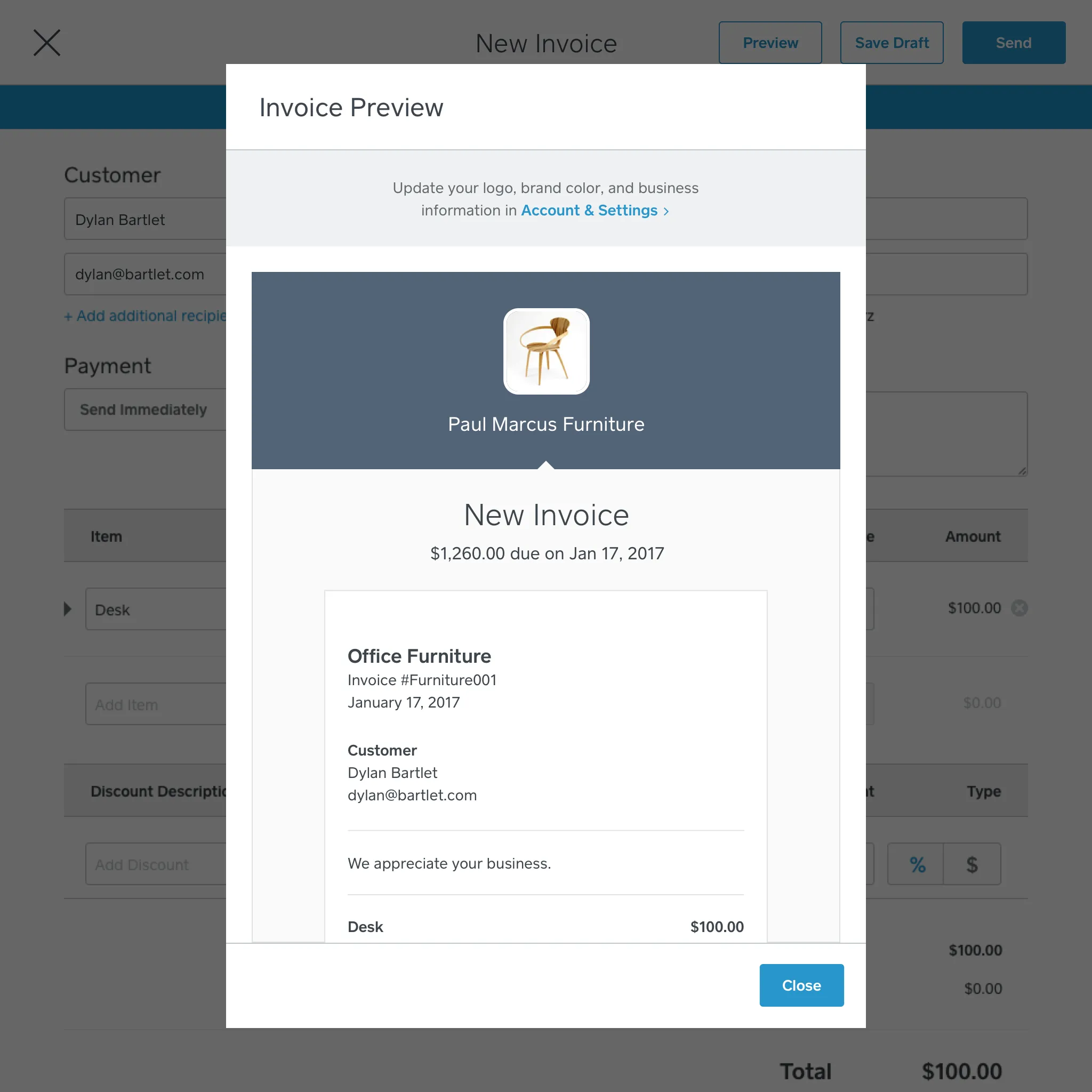Click the Preview button icon

pos(770,42)
